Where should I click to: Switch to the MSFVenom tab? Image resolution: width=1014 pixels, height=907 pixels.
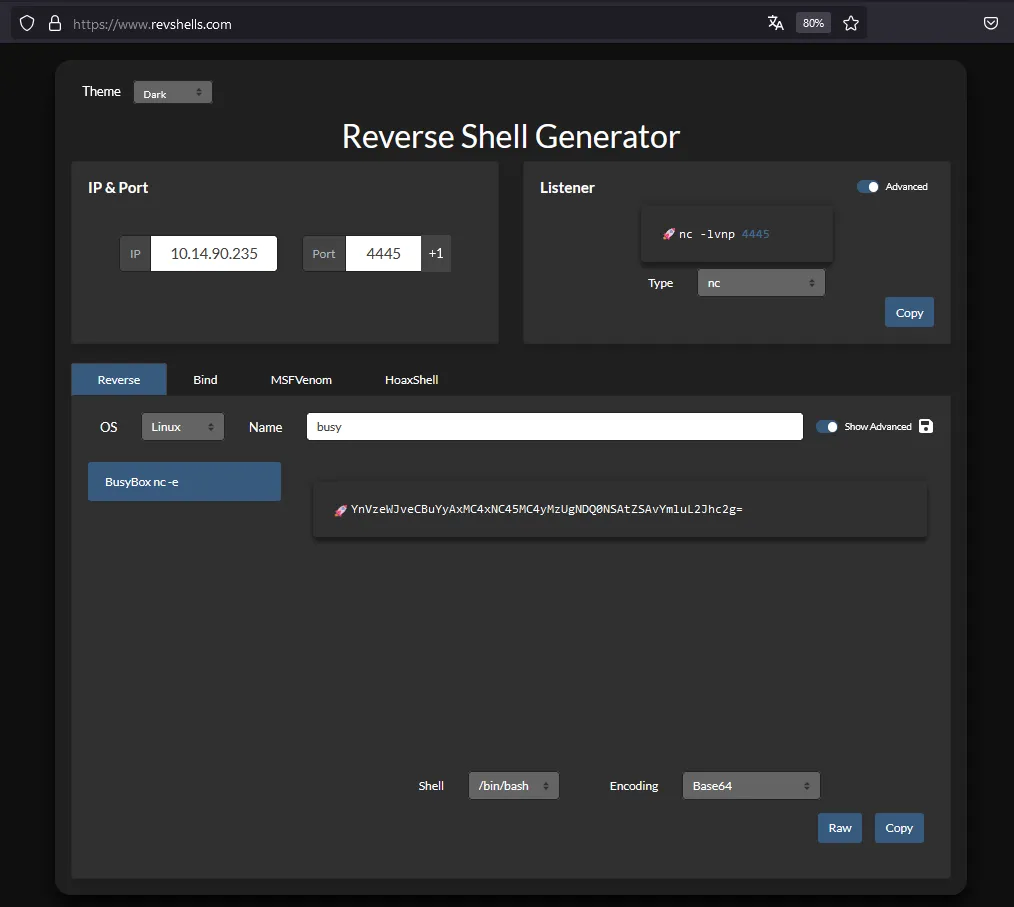point(301,379)
